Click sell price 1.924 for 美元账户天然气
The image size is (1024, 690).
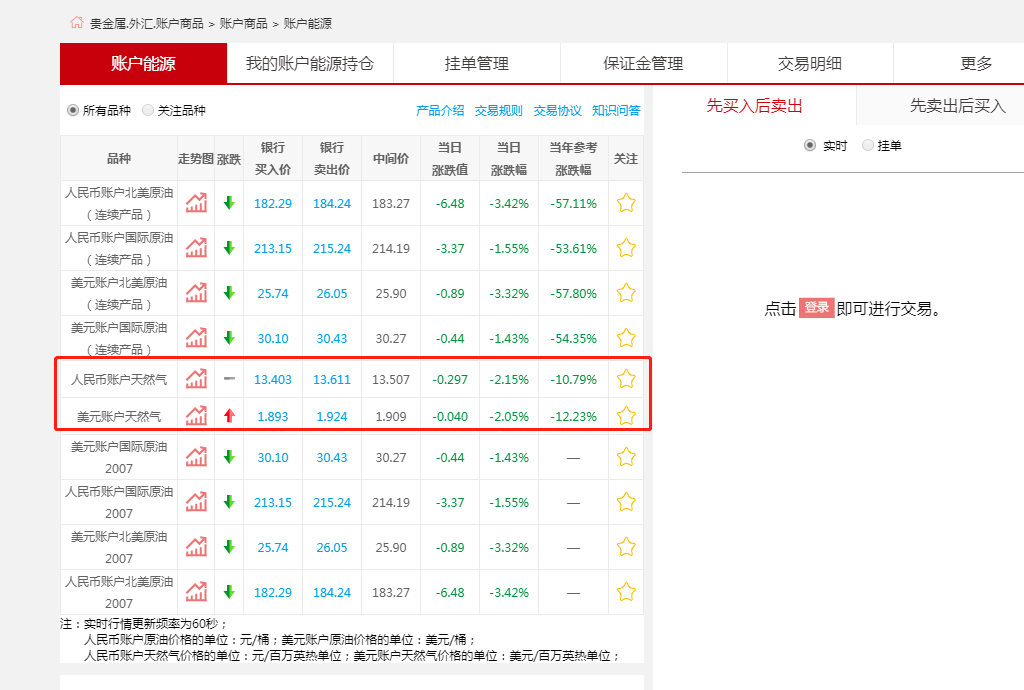332,415
